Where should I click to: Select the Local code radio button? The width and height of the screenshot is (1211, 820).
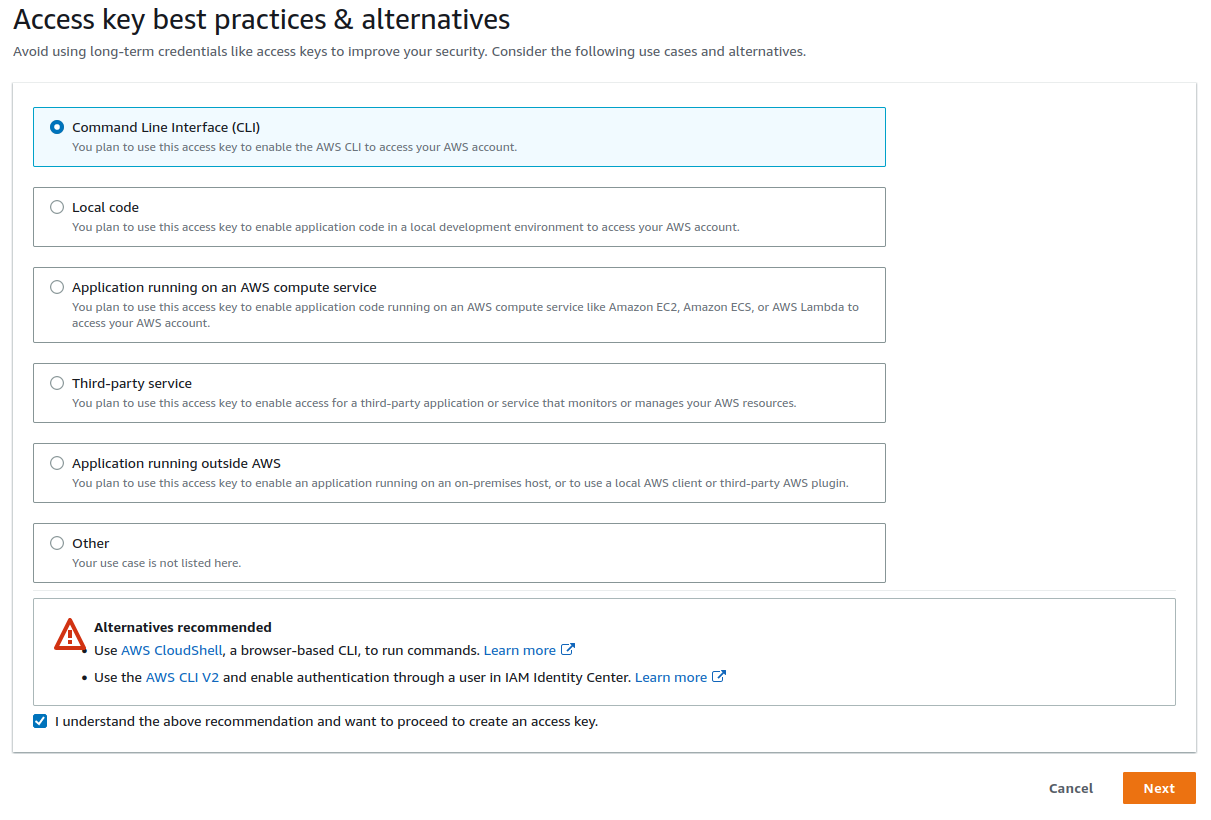coord(57,207)
